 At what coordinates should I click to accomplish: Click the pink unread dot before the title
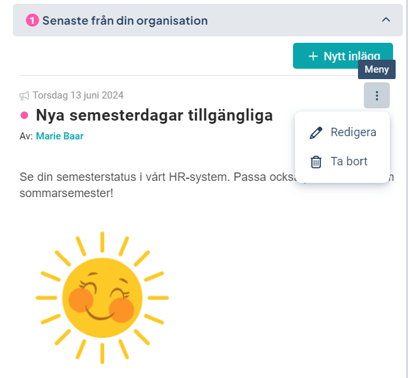24,115
